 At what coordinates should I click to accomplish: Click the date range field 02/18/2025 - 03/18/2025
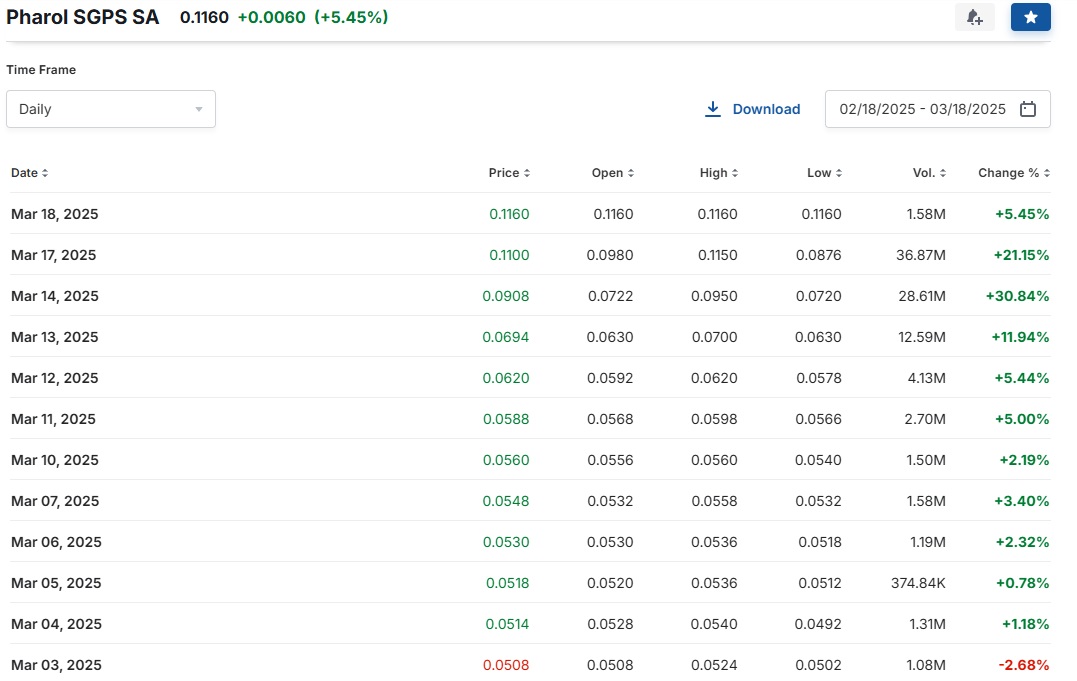tap(938, 109)
